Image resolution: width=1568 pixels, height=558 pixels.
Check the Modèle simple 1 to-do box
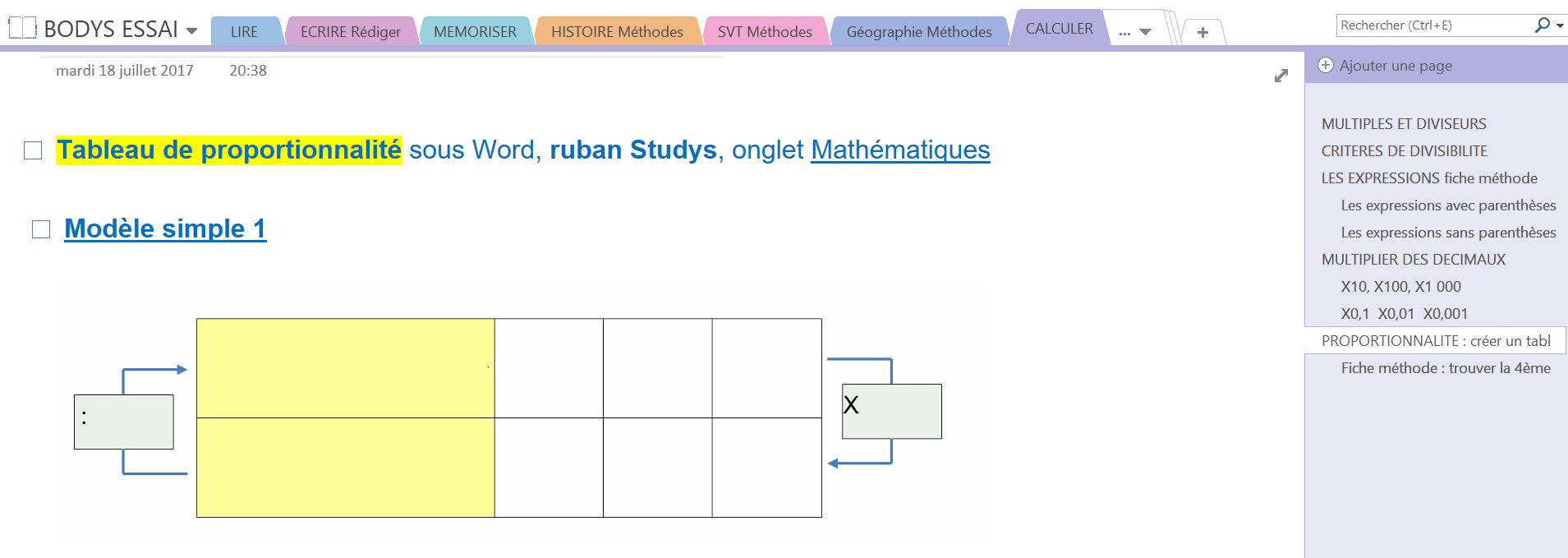pyautogui.click(x=41, y=229)
